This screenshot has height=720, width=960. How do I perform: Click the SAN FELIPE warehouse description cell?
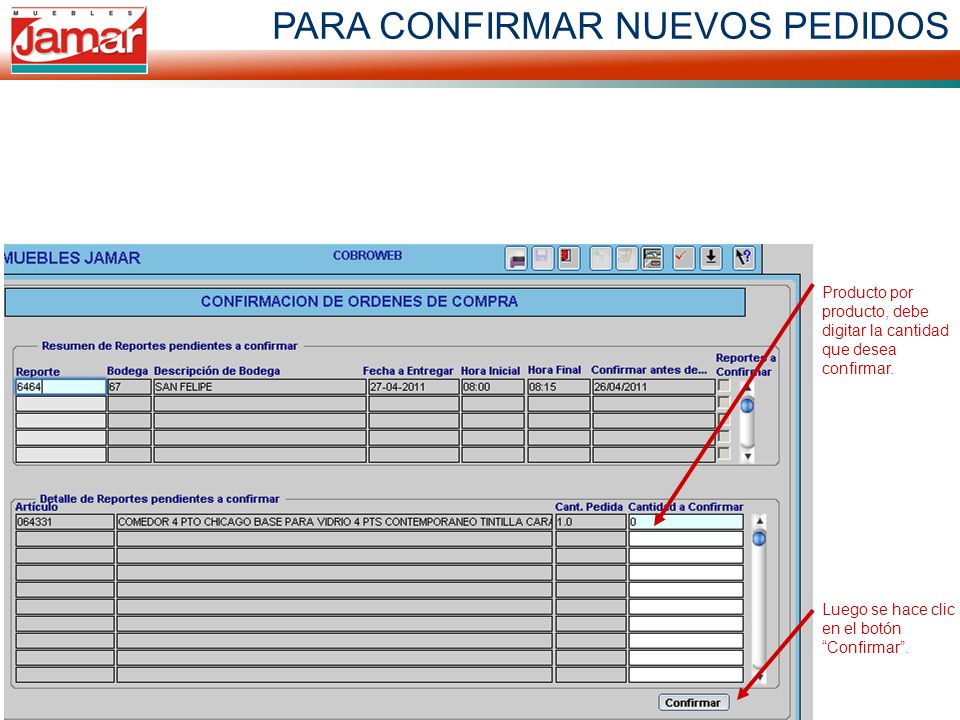(x=260, y=387)
